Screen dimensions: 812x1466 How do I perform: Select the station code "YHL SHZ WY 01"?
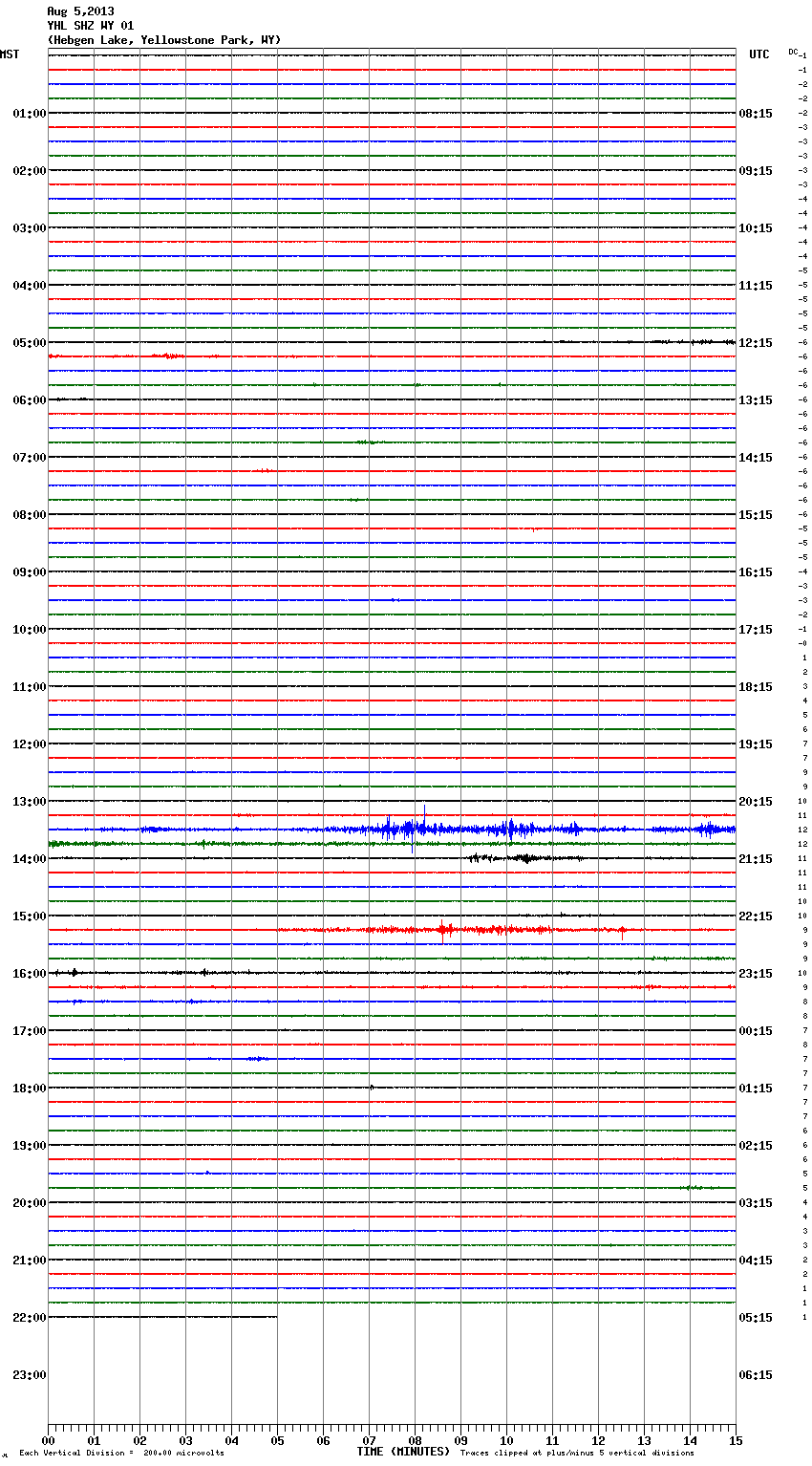click(91, 26)
